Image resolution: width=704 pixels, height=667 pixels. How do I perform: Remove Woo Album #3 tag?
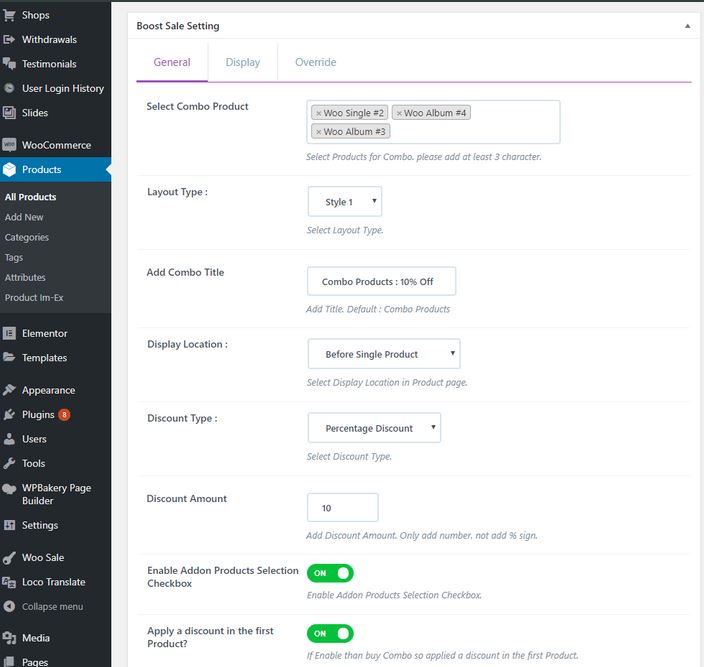[318, 132]
